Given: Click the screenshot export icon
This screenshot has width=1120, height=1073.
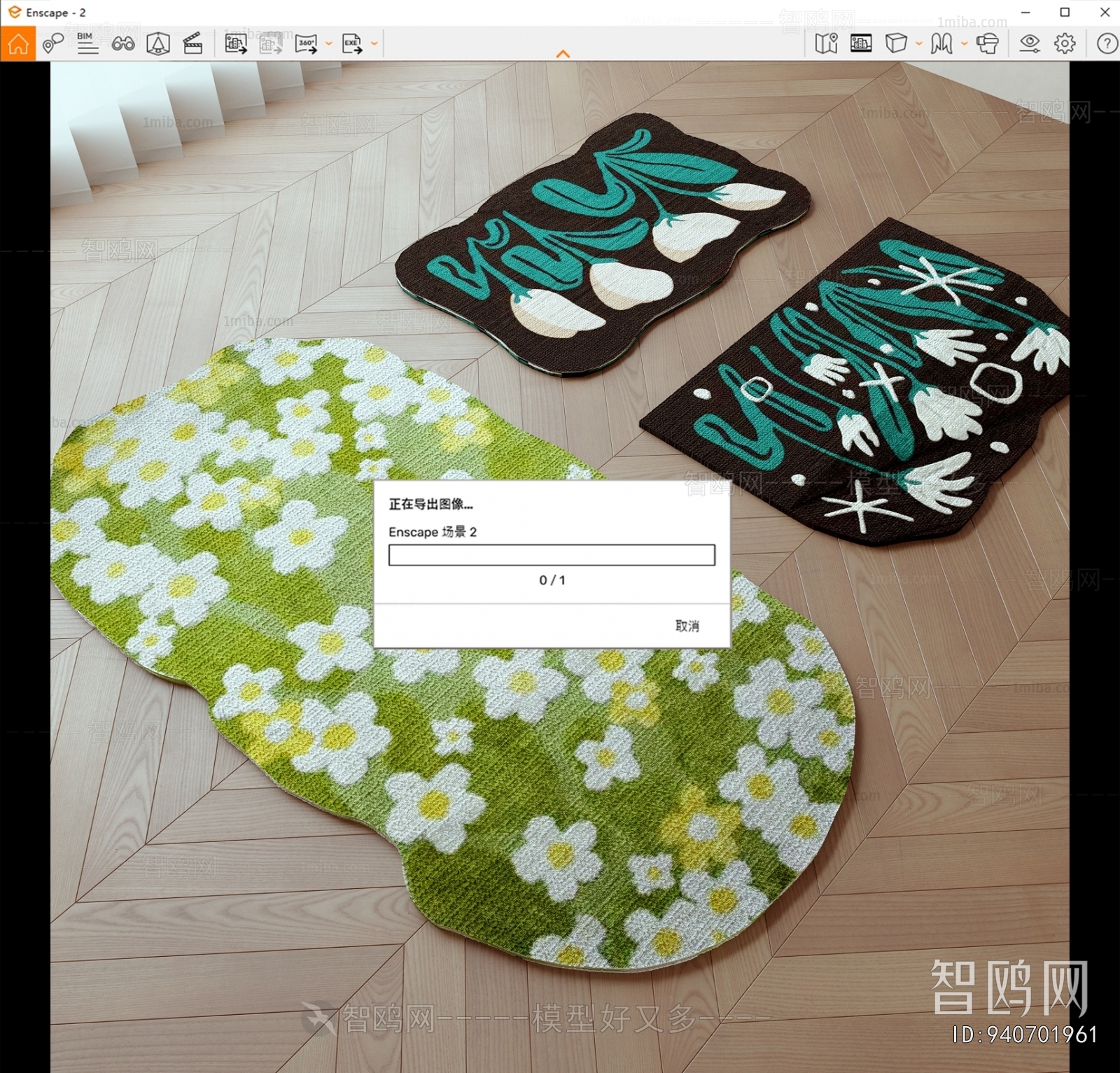Looking at the screenshot, I should click(x=235, y=43).
